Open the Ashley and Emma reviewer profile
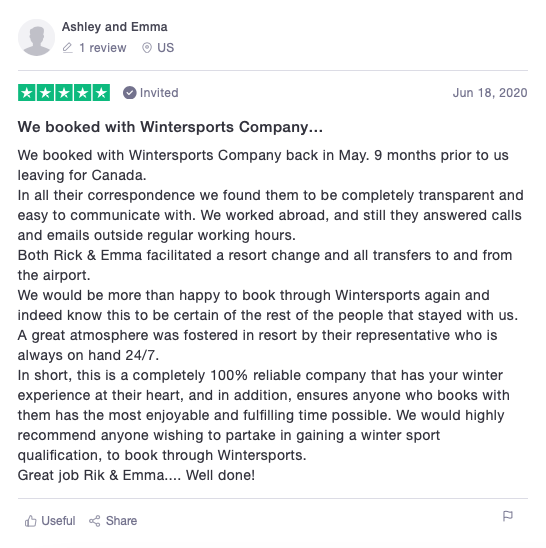This screenshot has height=548, width=546. (115, 27)
